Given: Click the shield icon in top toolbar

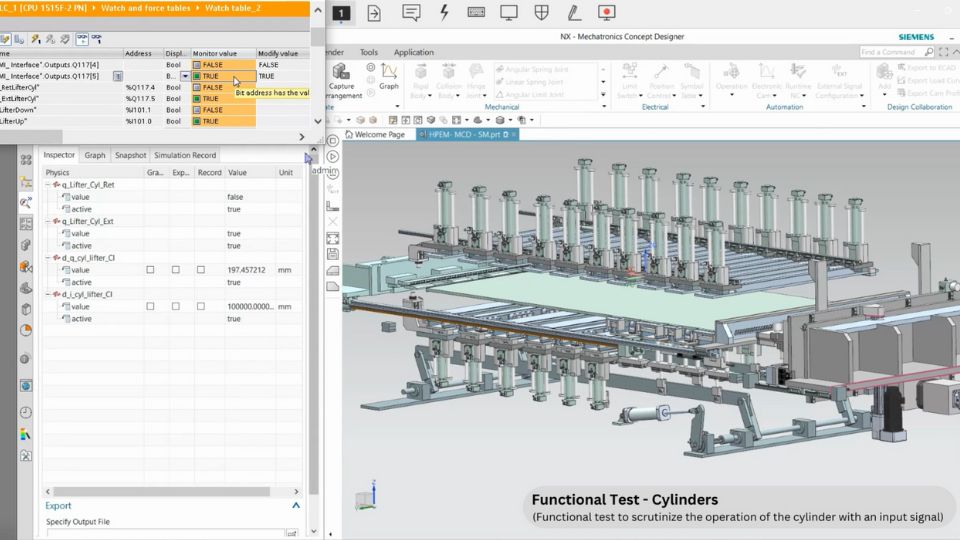Looking at the screenshot, I should point(541,12).
